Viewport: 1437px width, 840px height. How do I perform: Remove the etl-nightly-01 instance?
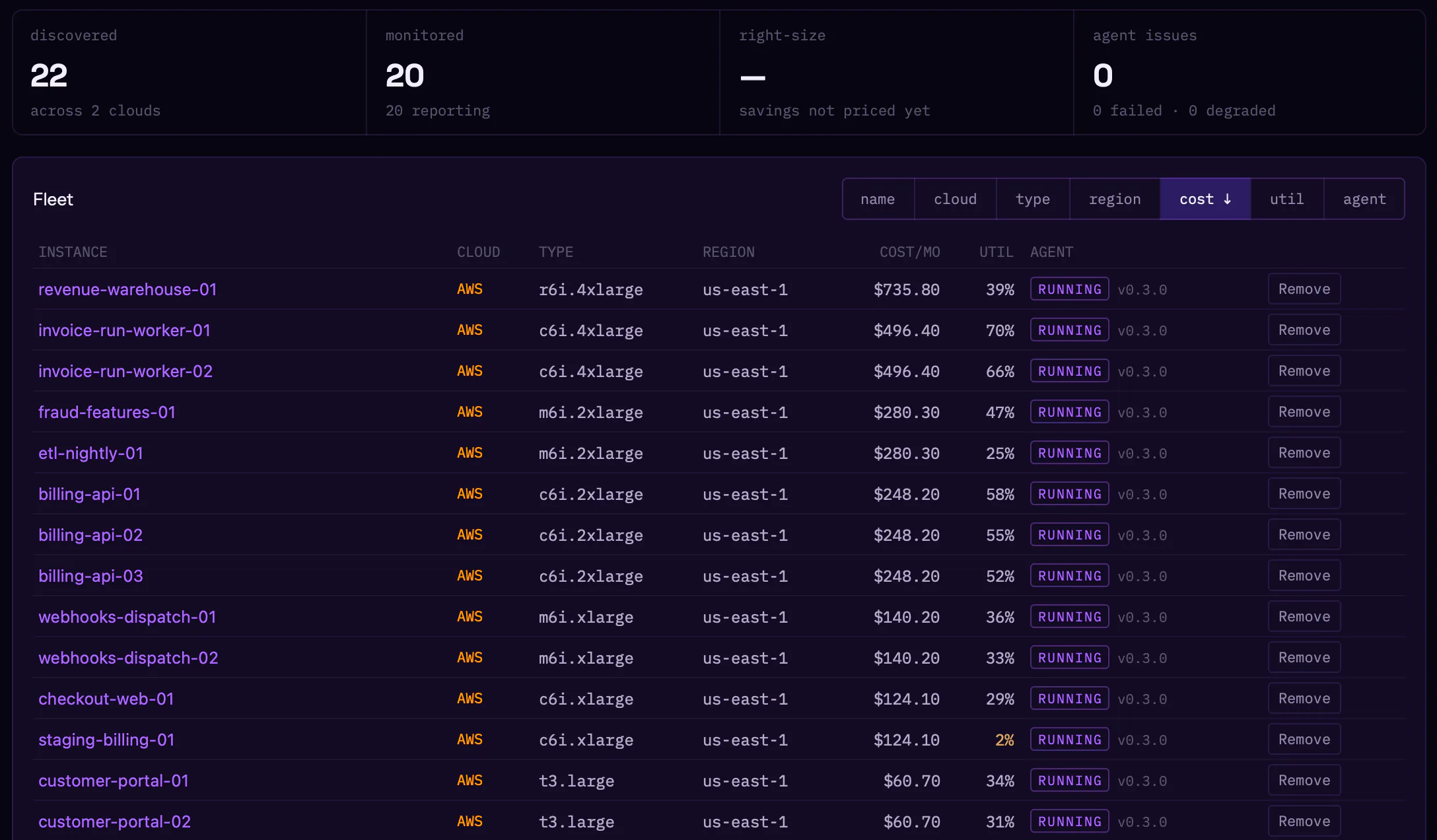1304,452
